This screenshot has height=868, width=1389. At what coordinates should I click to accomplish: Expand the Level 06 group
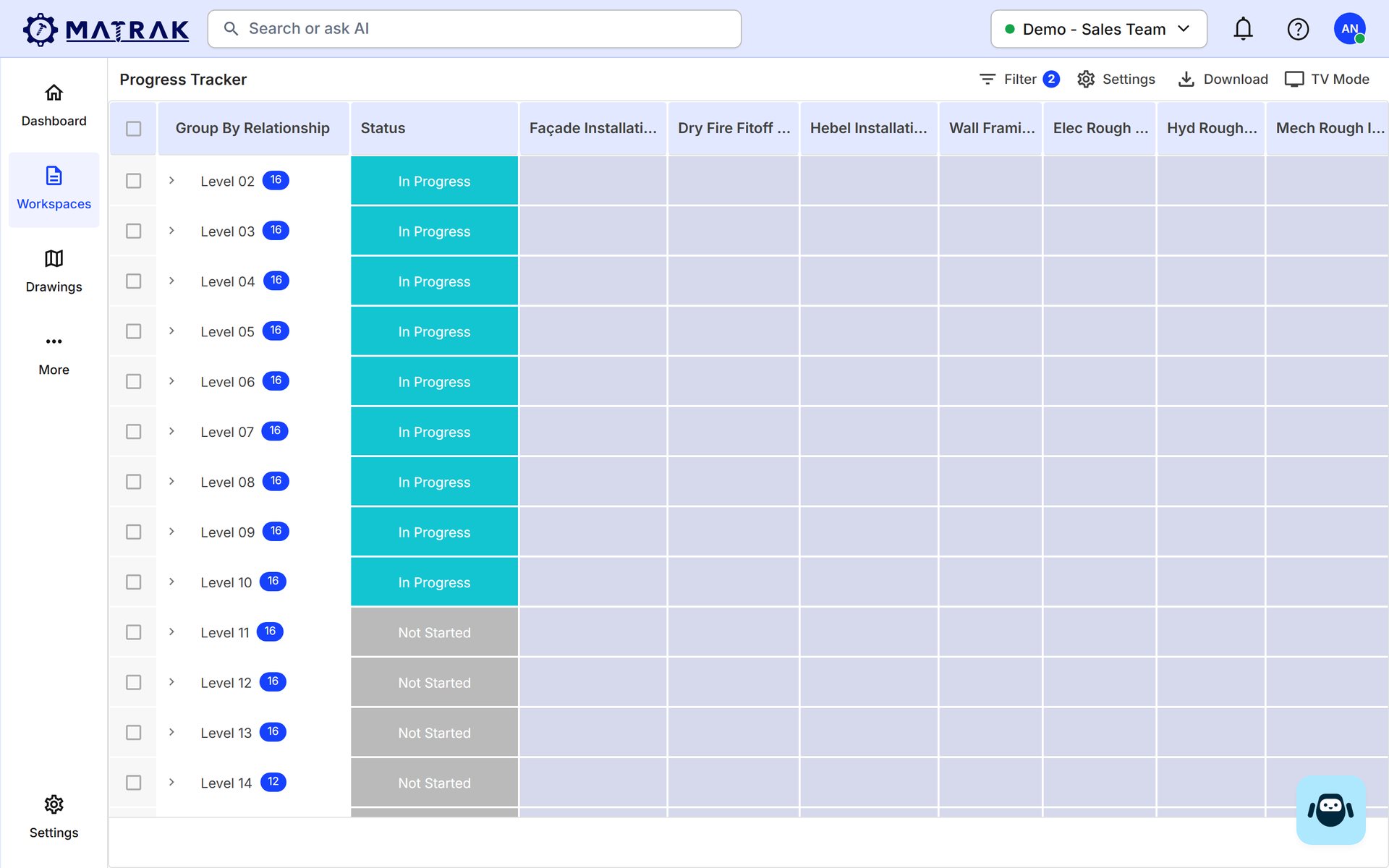pos(171,381)
